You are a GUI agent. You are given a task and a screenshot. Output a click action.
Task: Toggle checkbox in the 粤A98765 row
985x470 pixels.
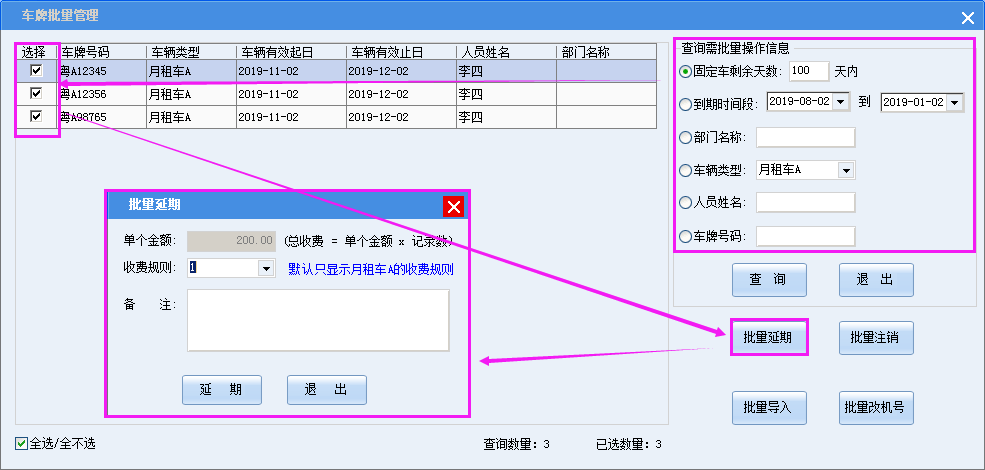[x=36, y=116]
